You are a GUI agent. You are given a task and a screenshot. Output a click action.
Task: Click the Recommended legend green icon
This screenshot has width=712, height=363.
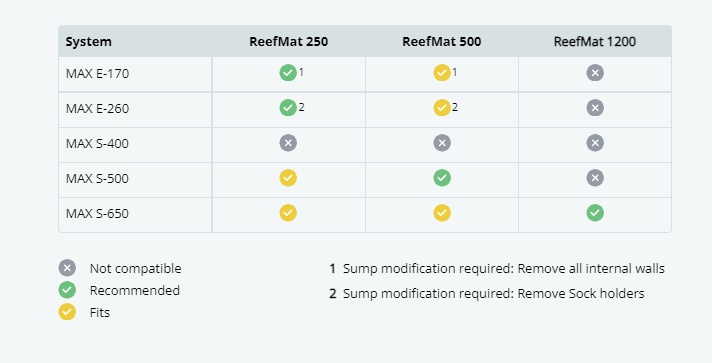(67, 290)
